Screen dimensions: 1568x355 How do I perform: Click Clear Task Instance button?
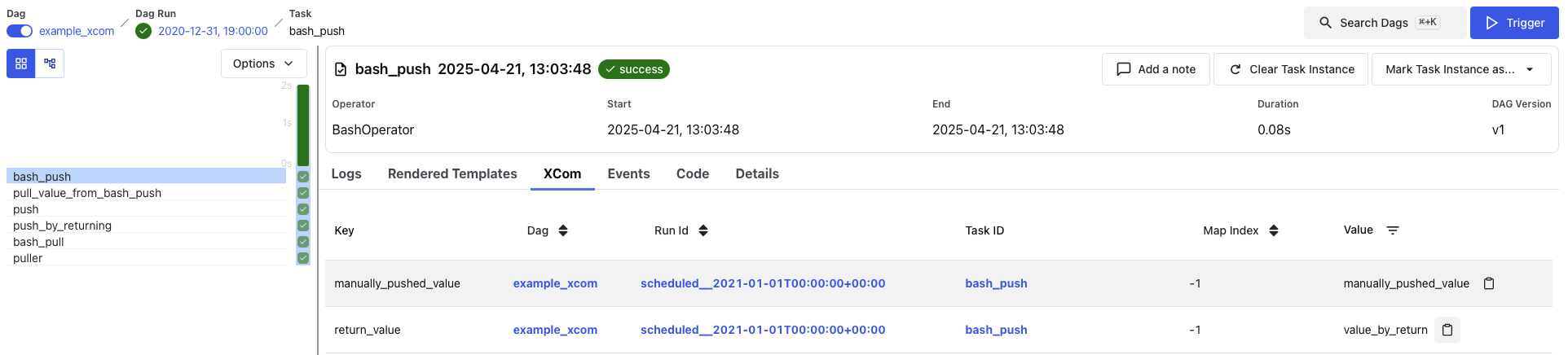coord(1291,69)
